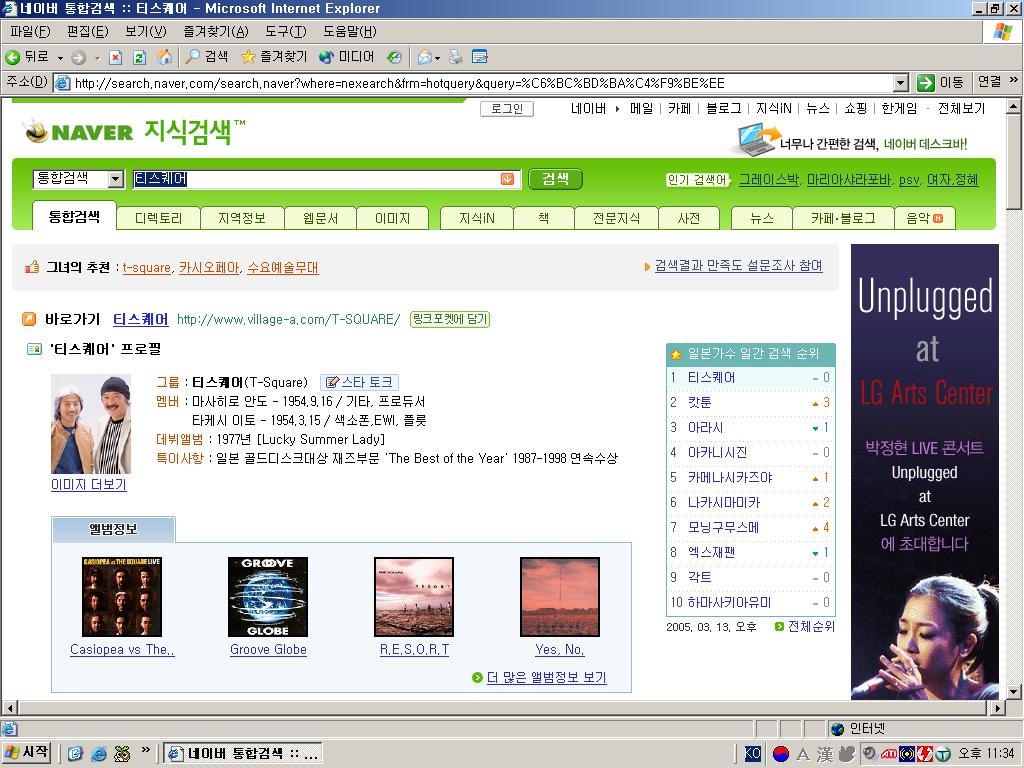Screen dimensions: 1024x768
Task: Refresh the page with the Refresh icon
Action: 139,57
